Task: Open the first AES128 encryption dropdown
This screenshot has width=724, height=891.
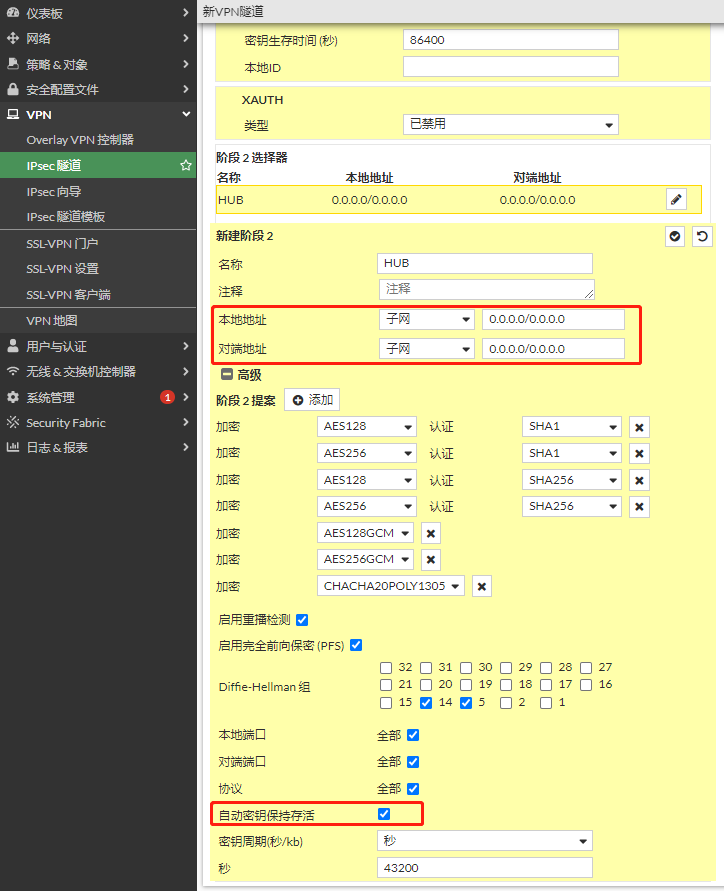Action: pos(367,427)
